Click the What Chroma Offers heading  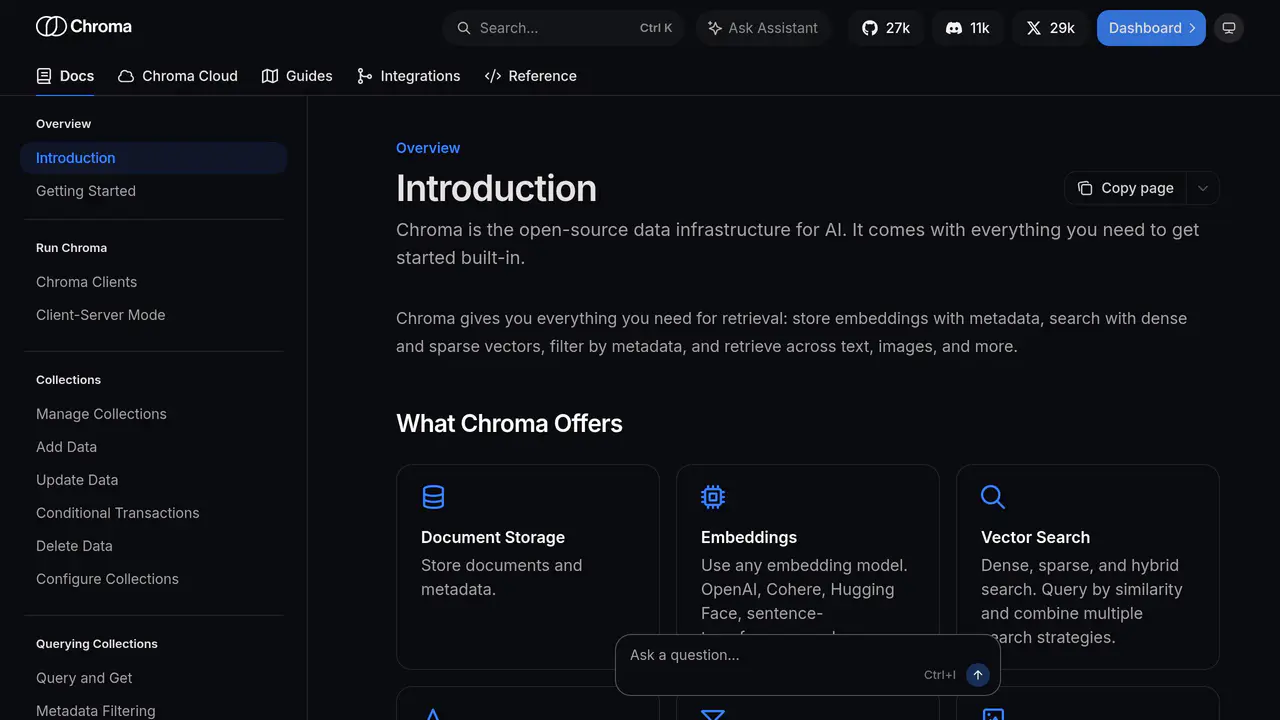tap(509, 423)
